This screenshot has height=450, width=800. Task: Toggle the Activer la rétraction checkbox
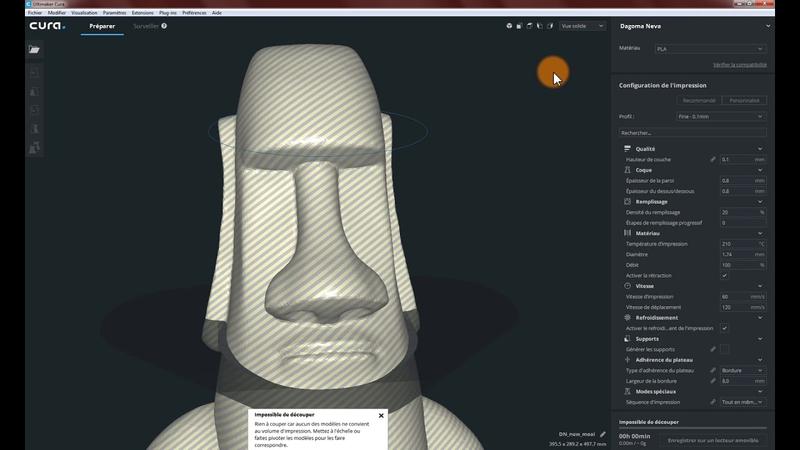tap(724, 275)
